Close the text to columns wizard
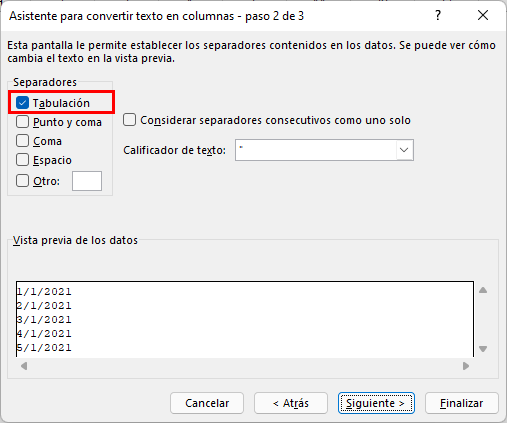507x423 pixels. point(483,15)
